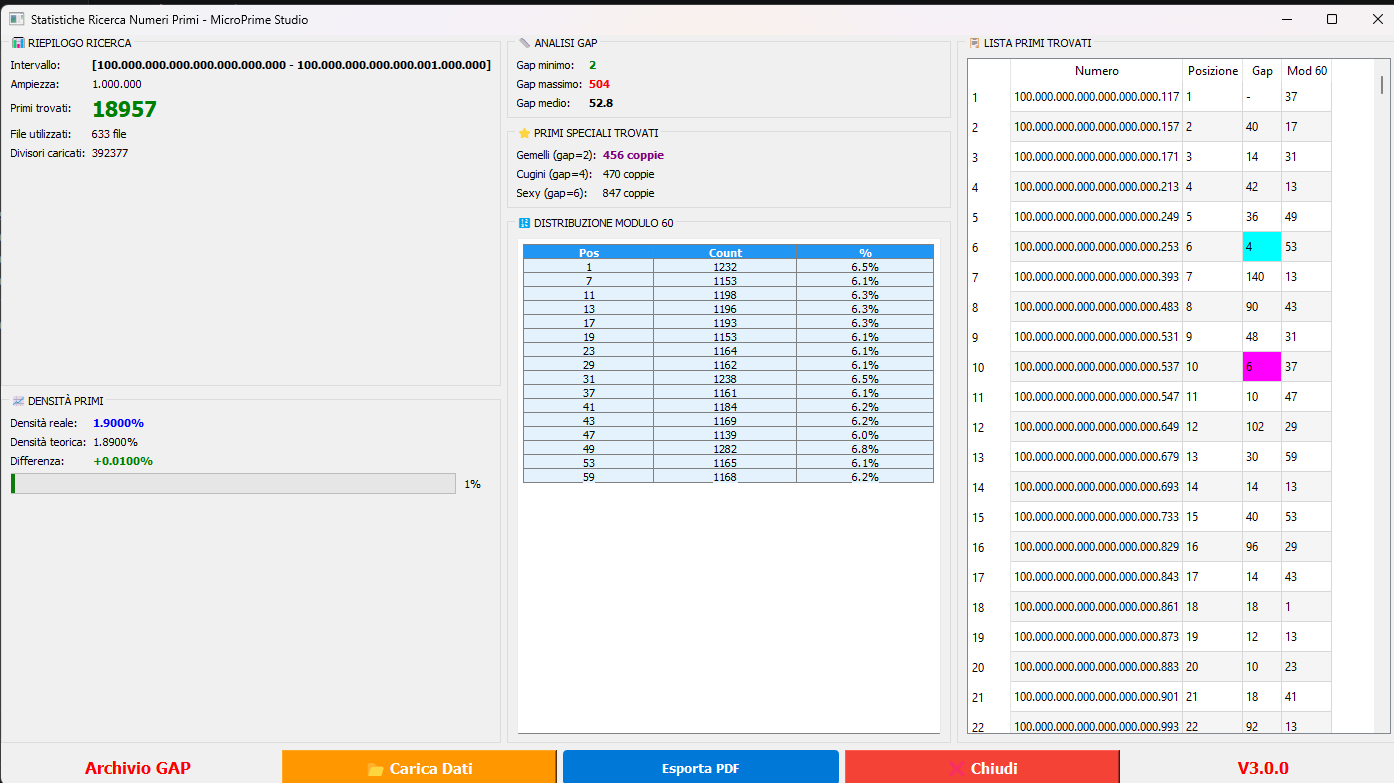
Task: Click the Carica Dati button
Action: [419, 768]
